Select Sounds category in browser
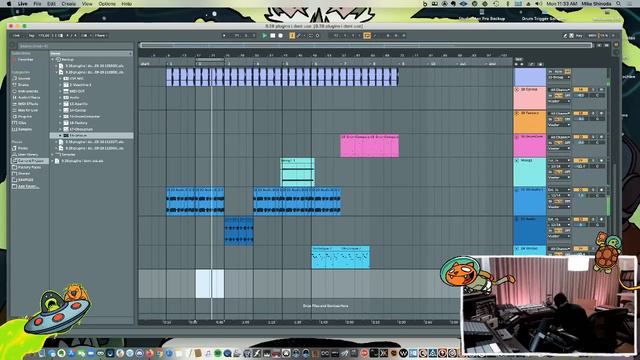This screenshot has height=360, width=640. point(24,78)
